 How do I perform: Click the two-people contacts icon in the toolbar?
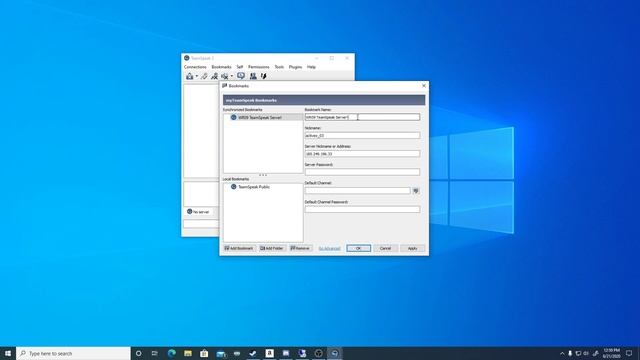253,76
